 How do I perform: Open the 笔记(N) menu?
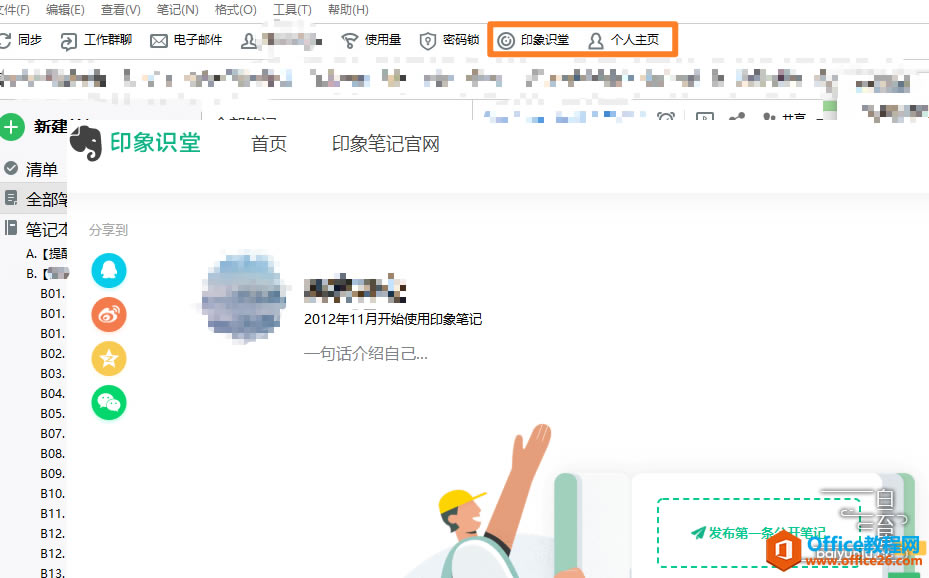pyautogui.click(x=178, y=10)
